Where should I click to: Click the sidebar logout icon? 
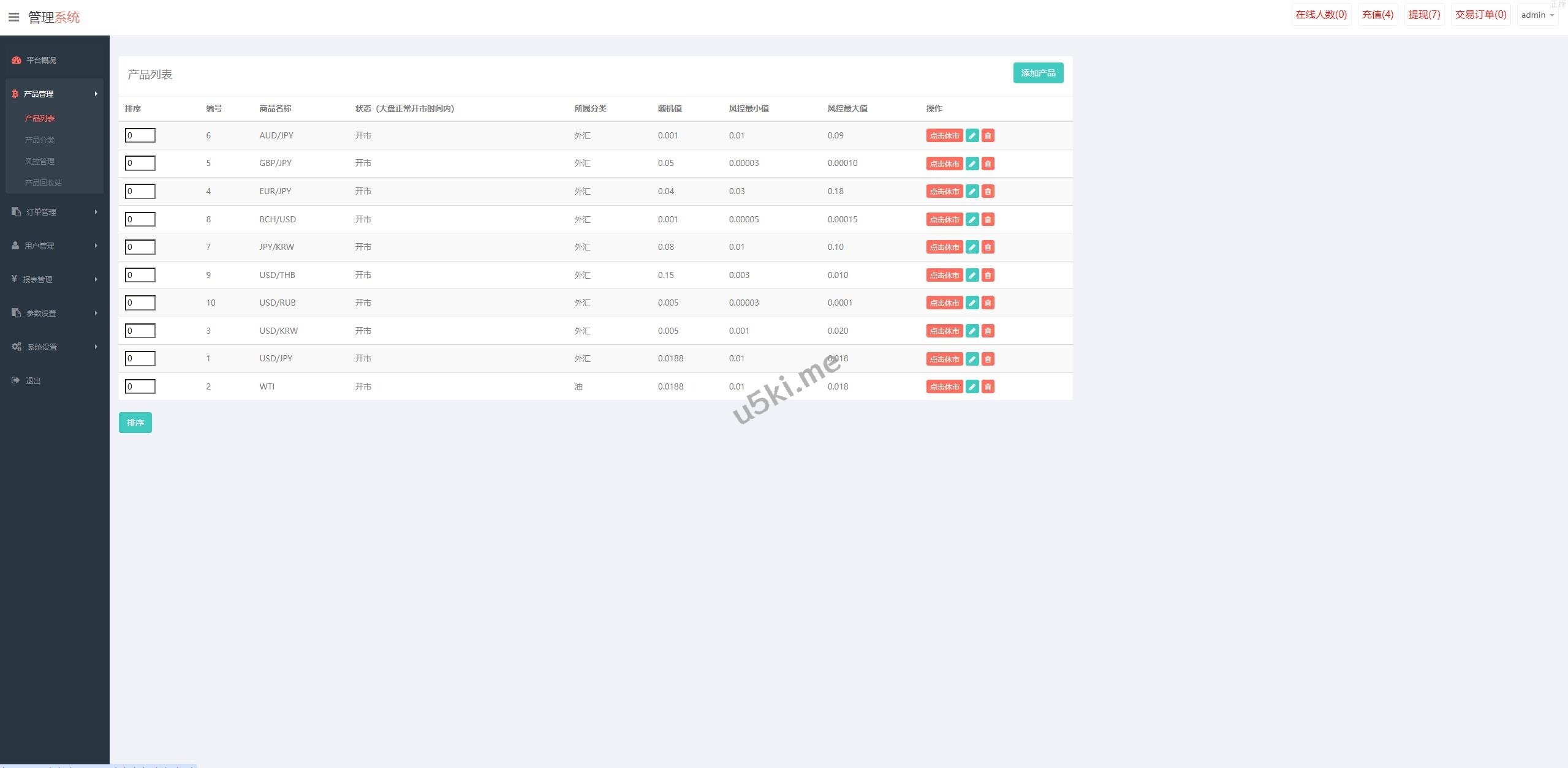coord(16,380)
